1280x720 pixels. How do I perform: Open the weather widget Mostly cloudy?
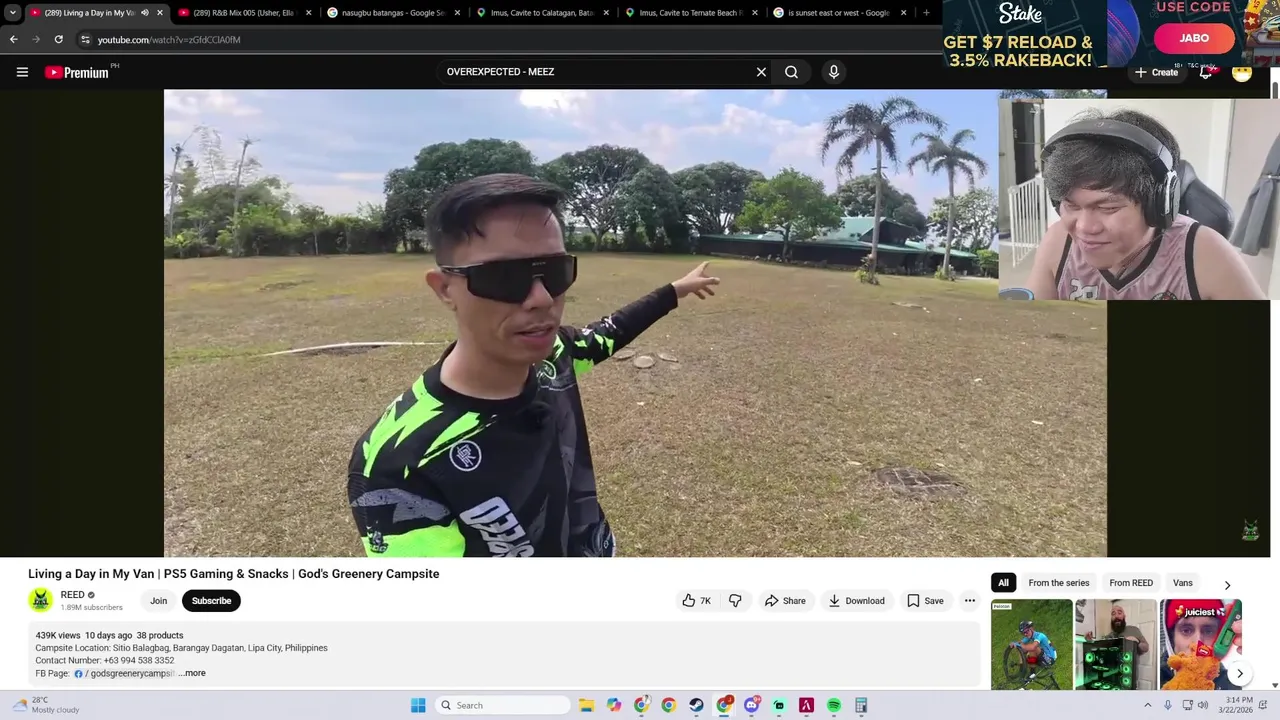pos(47,705)
